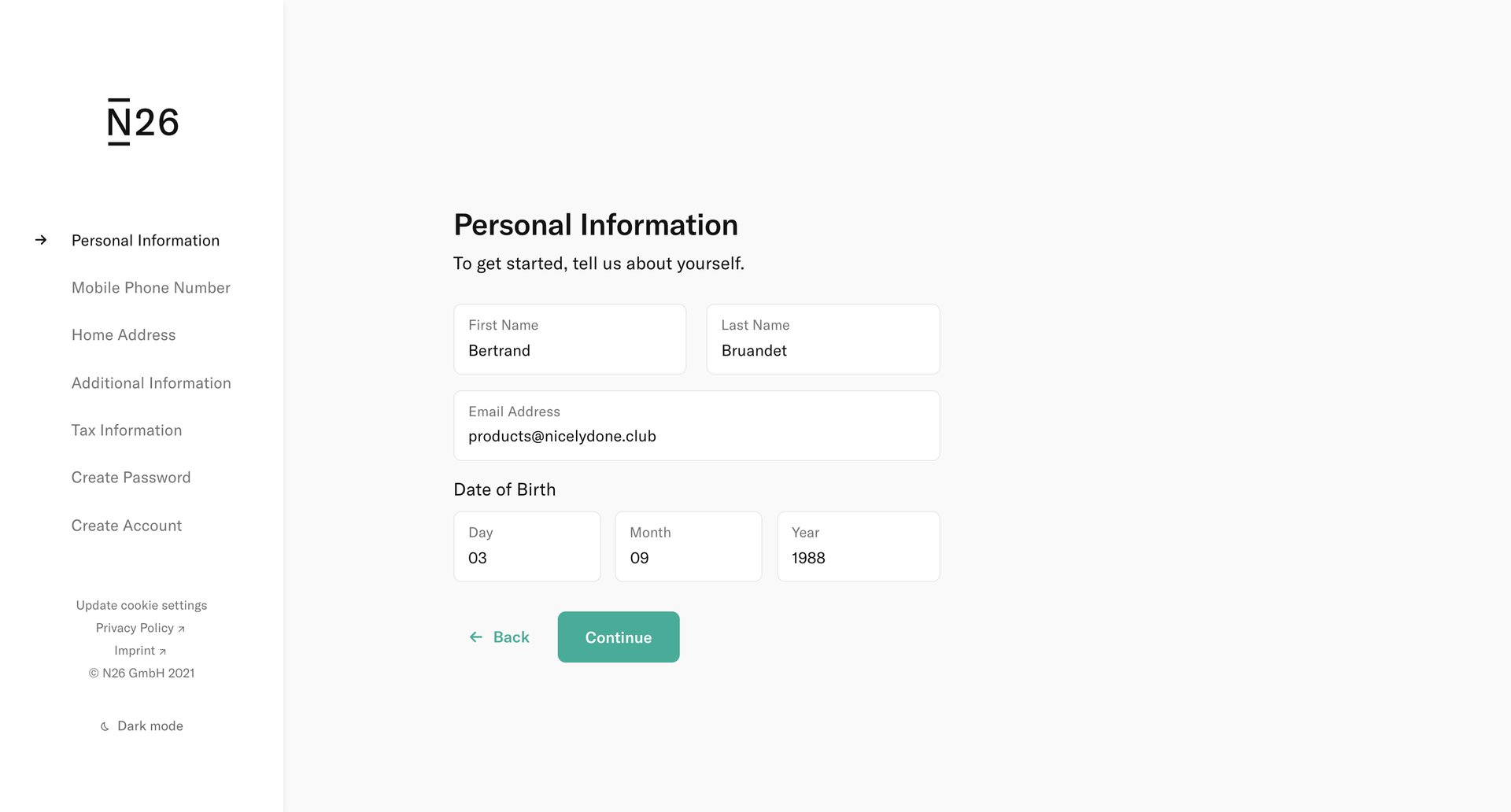Select the arrow indicator beside Personal Information

tap(40, 240)
